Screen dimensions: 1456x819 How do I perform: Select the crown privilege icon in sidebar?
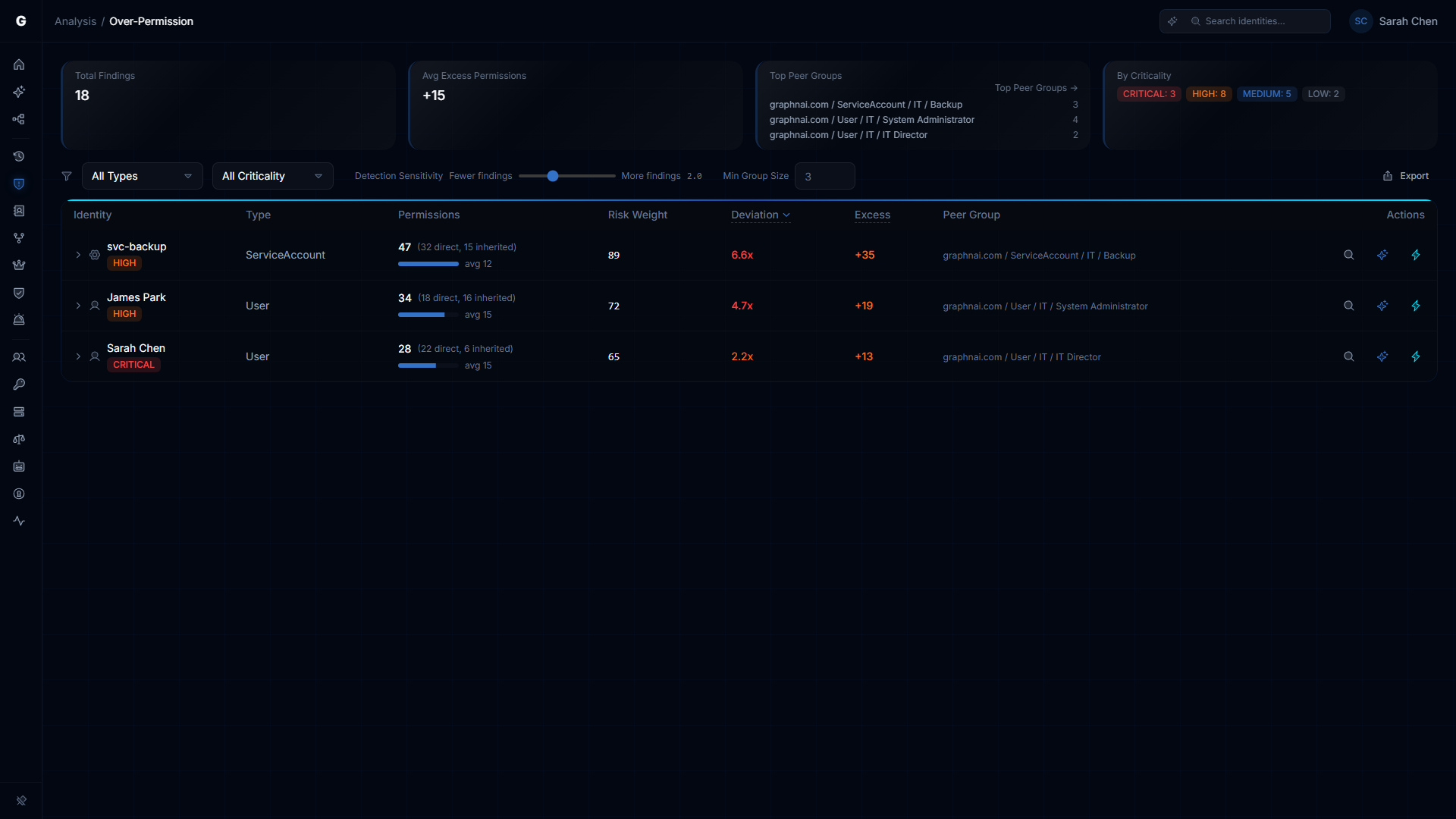point(19,265)
